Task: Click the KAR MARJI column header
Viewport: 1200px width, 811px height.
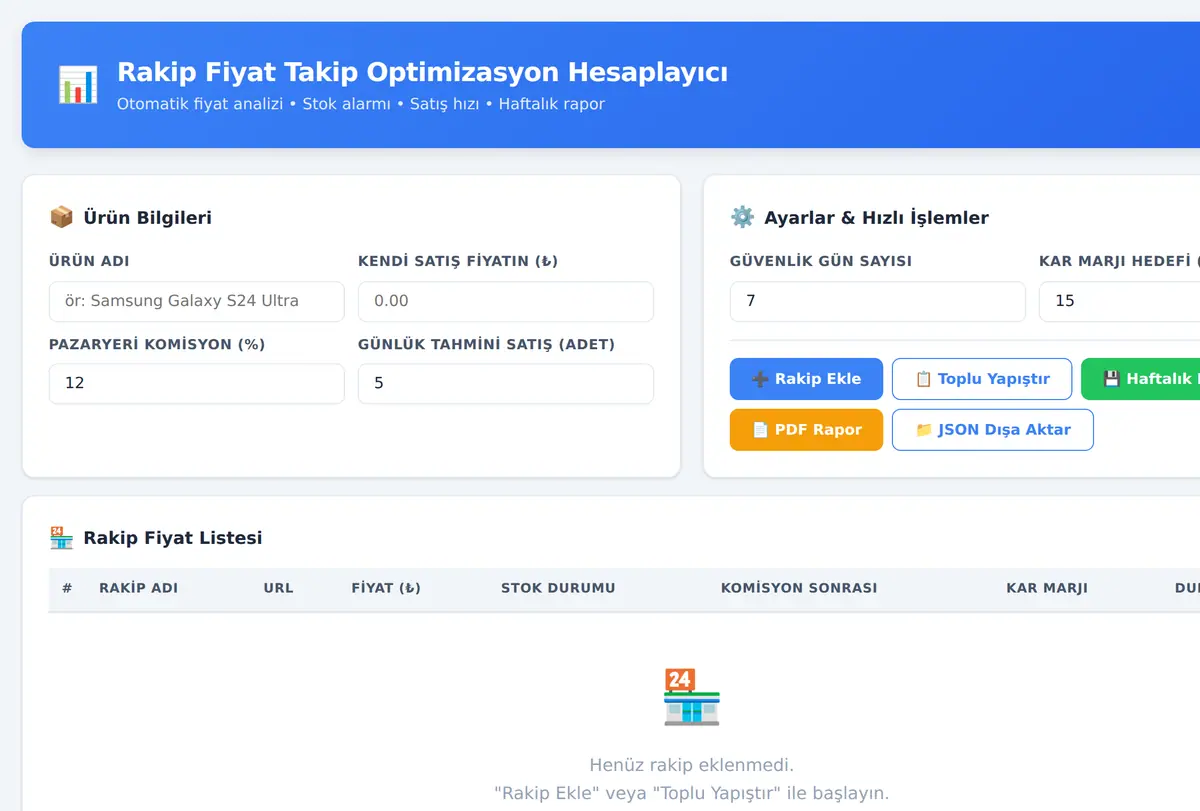Action: point(1047,588)
